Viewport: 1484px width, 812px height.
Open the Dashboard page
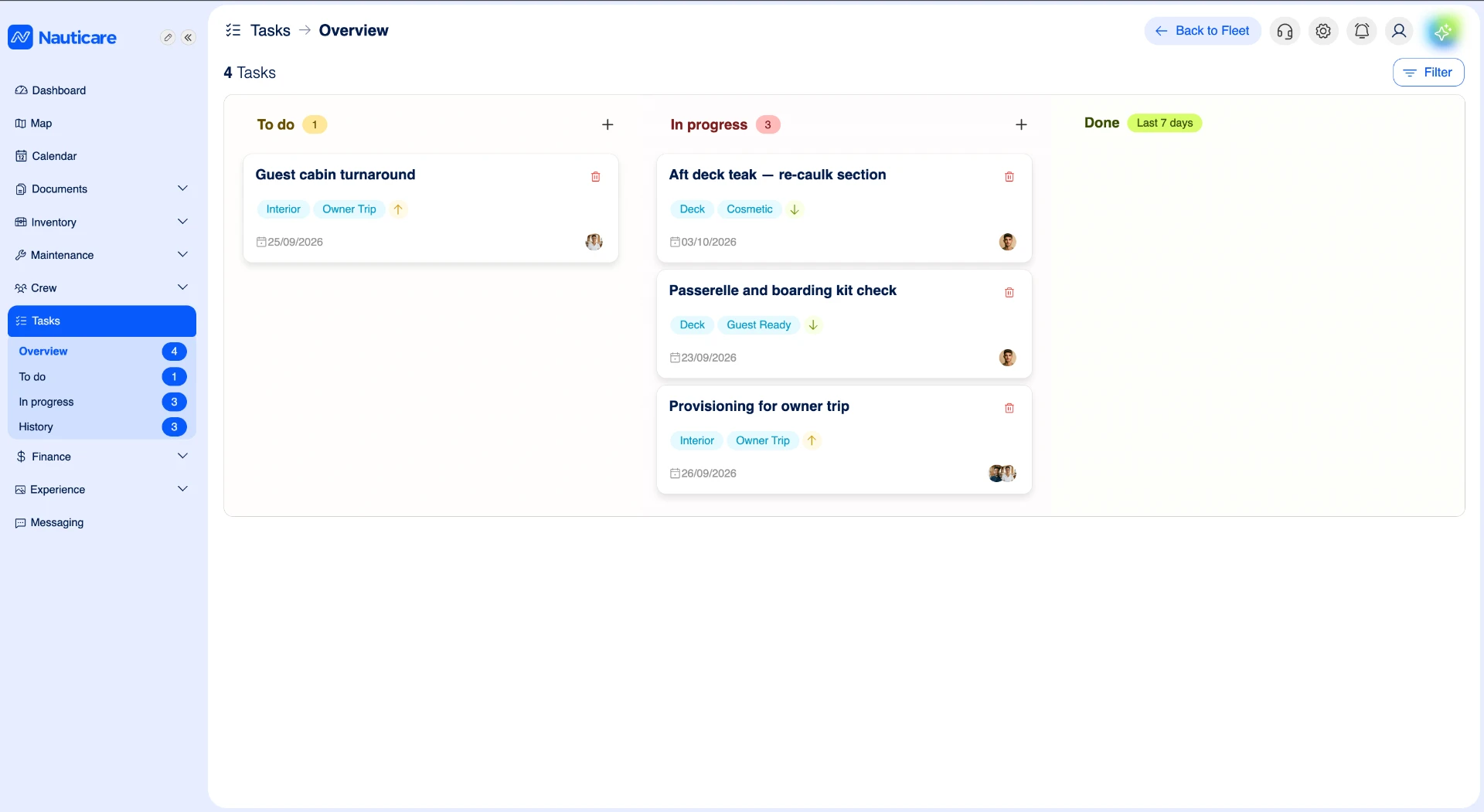coord(101,90)
